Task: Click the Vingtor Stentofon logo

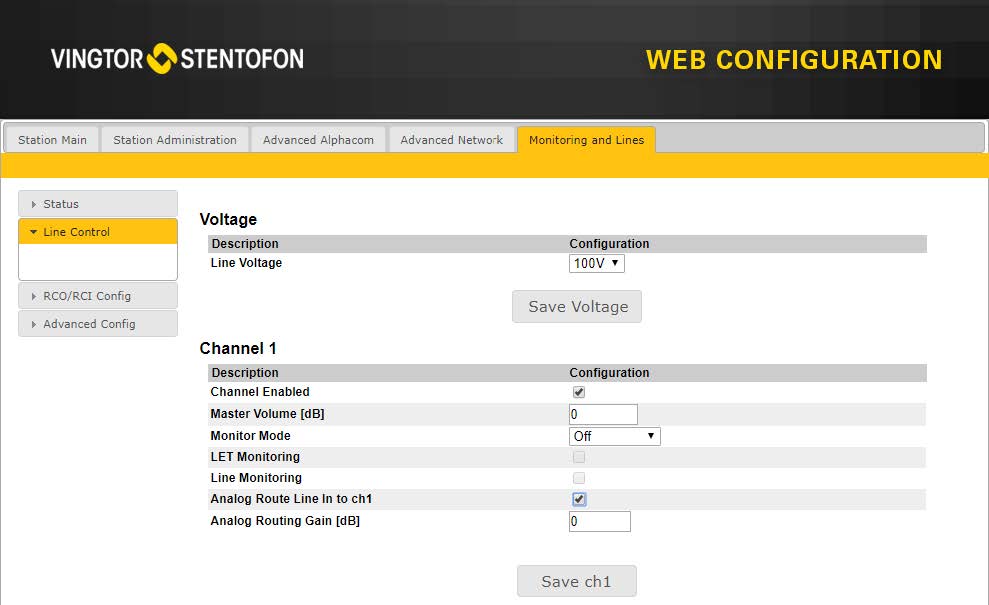Action: (x=177, y=58)
